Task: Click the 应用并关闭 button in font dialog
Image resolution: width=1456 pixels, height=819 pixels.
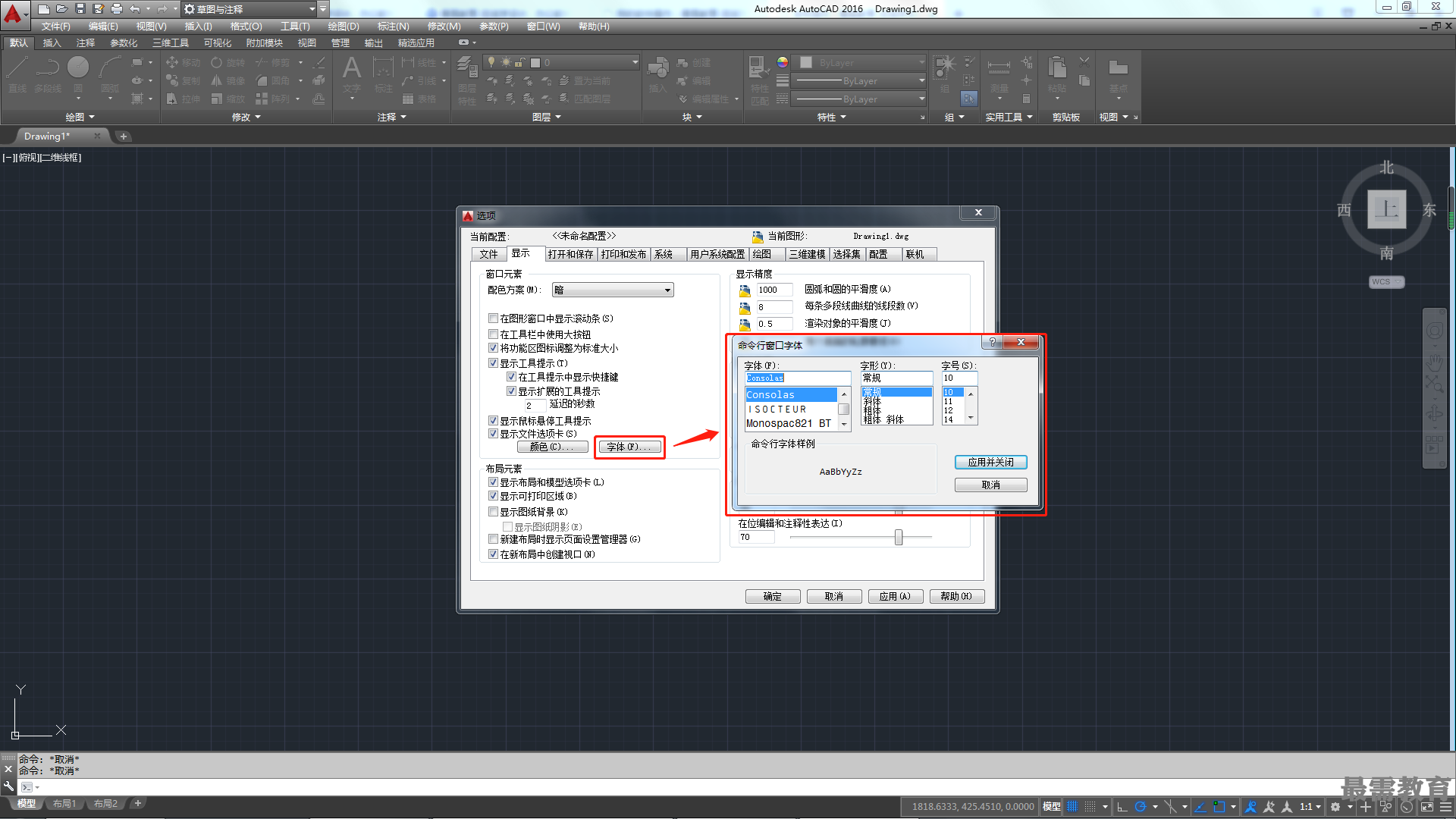Action: [990, 462]
